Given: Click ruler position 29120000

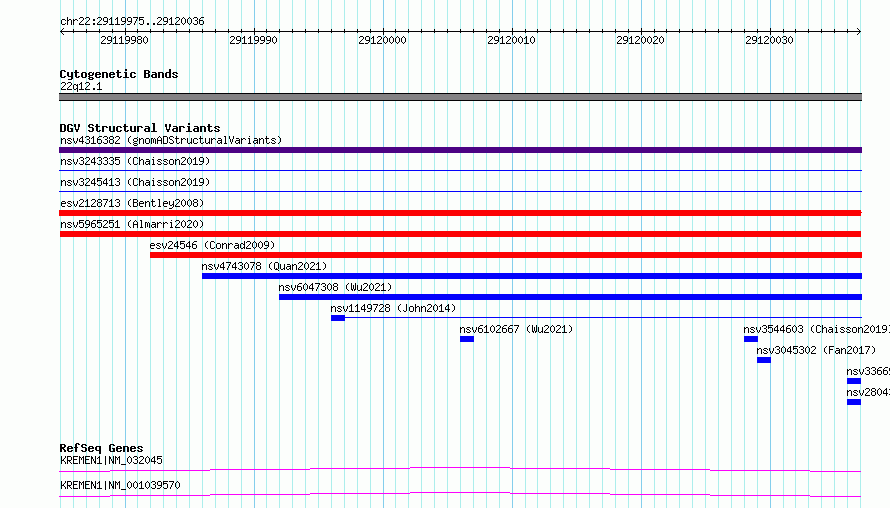Looking at the screenshot, I should coord(382,40).
